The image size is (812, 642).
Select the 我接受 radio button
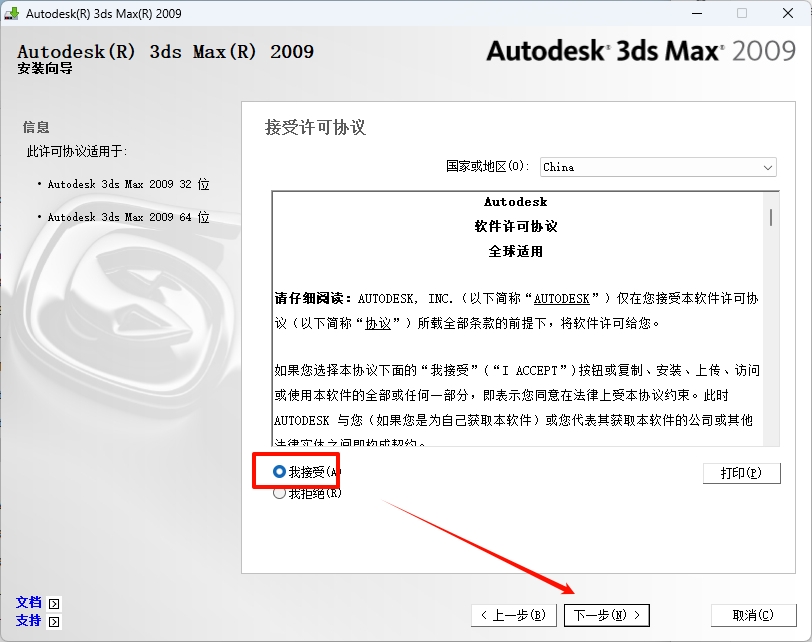click(279, 471)
